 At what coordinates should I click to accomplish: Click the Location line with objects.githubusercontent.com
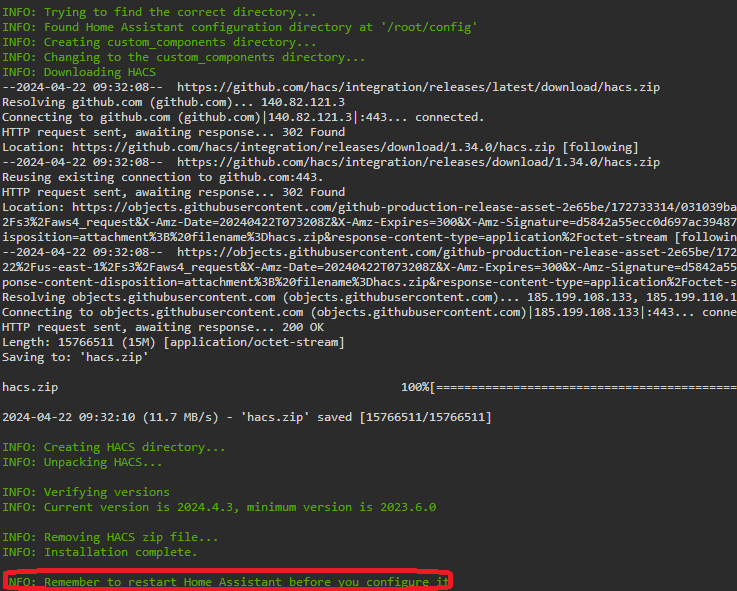click(369, 208)
